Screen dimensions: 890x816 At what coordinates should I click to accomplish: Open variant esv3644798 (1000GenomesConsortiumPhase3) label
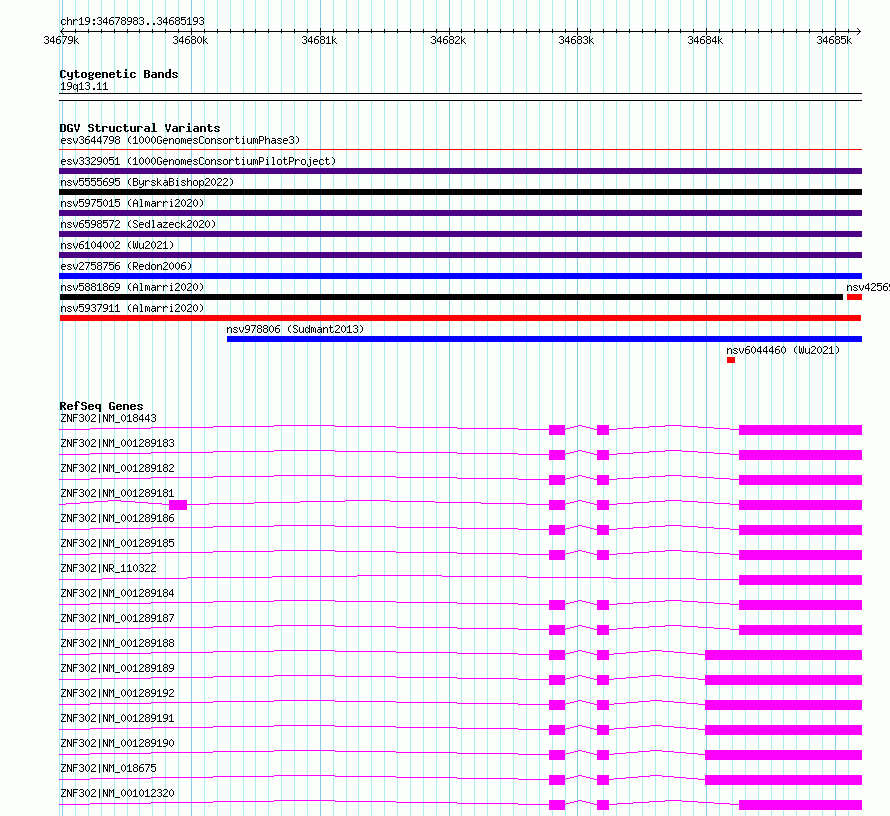click(180, 140)
